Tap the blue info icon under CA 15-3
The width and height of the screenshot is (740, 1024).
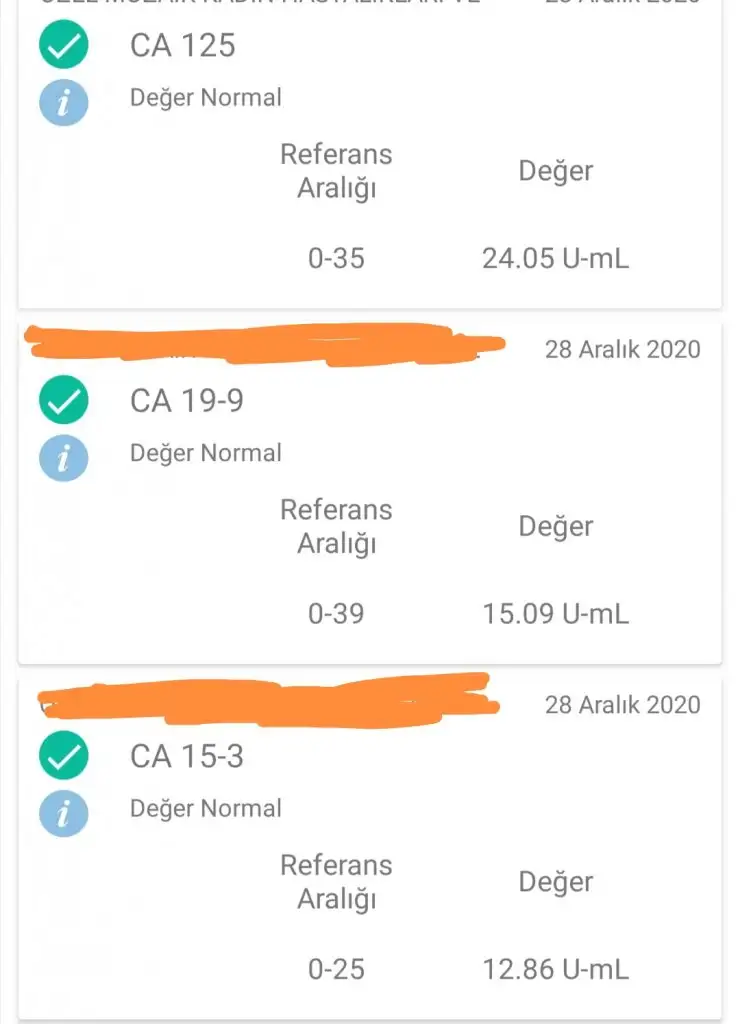[x=64, y=813]
